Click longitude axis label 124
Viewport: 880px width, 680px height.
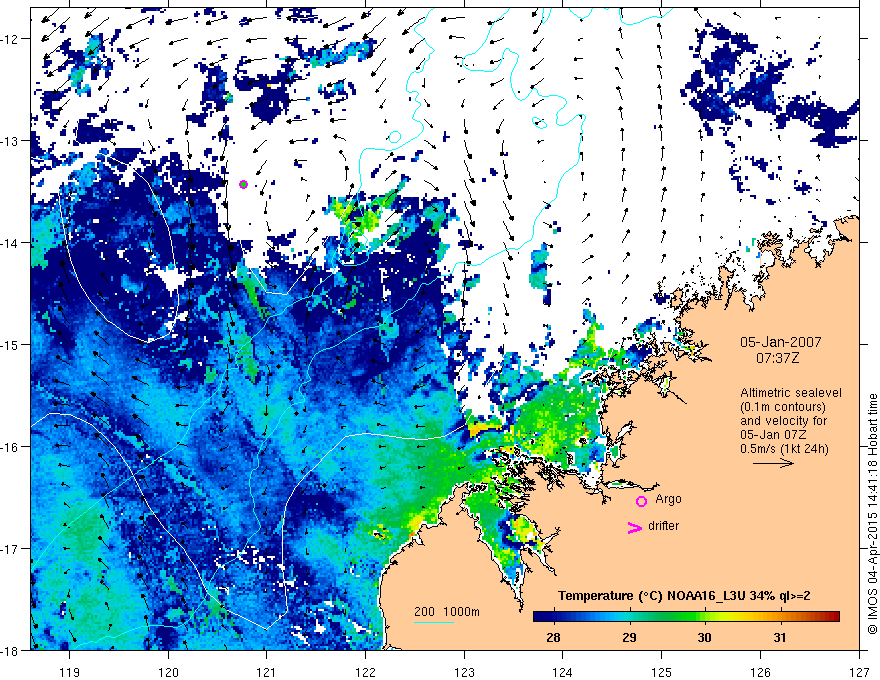pyautogui.click(x=563, y=672)
